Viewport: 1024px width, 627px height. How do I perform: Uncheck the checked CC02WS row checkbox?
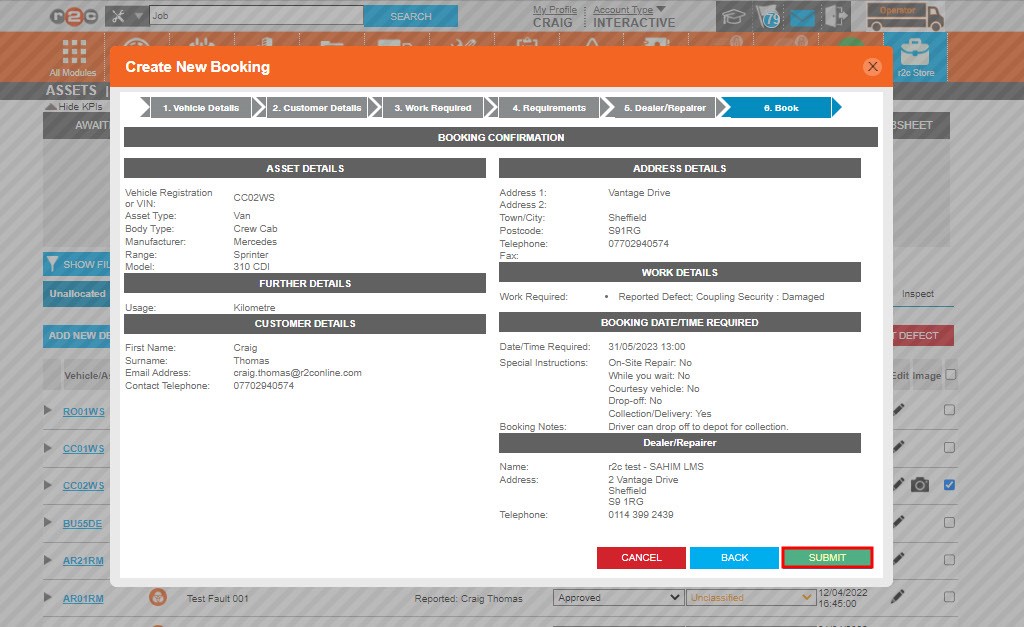pos(949,485)
